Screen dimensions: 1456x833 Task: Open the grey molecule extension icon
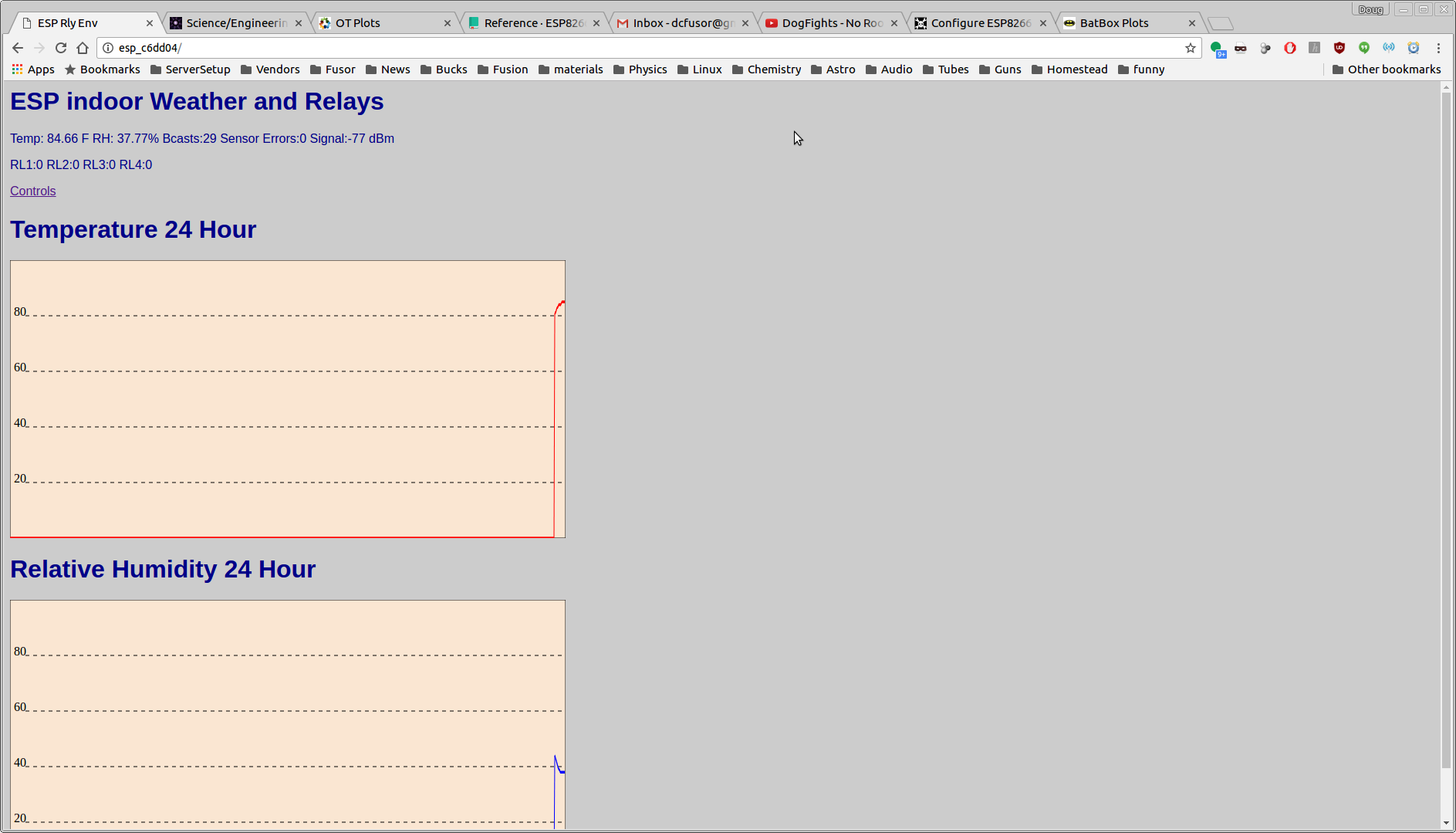coord(1265,48)
